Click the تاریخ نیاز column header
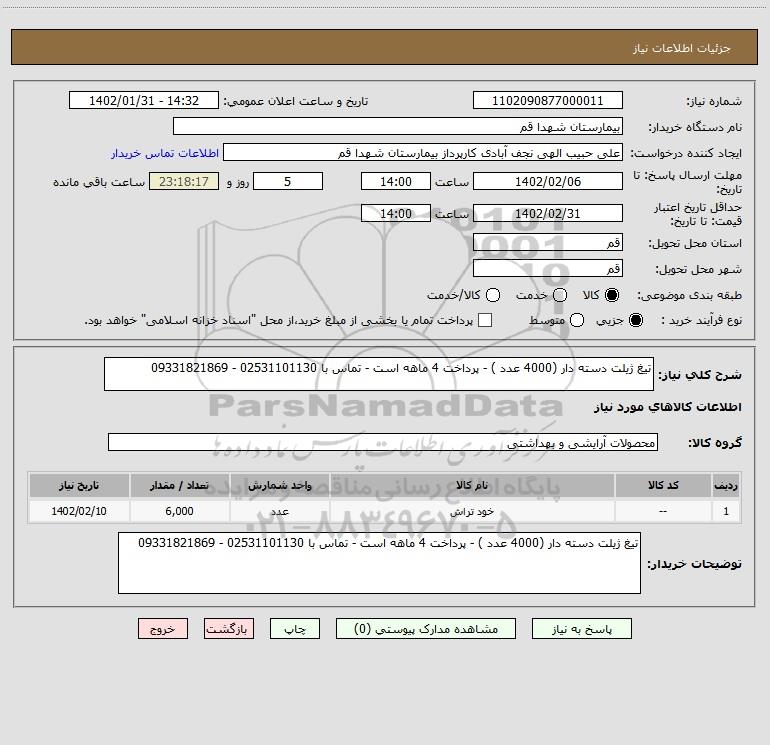The image size is (770, 745). pos(79,485)
